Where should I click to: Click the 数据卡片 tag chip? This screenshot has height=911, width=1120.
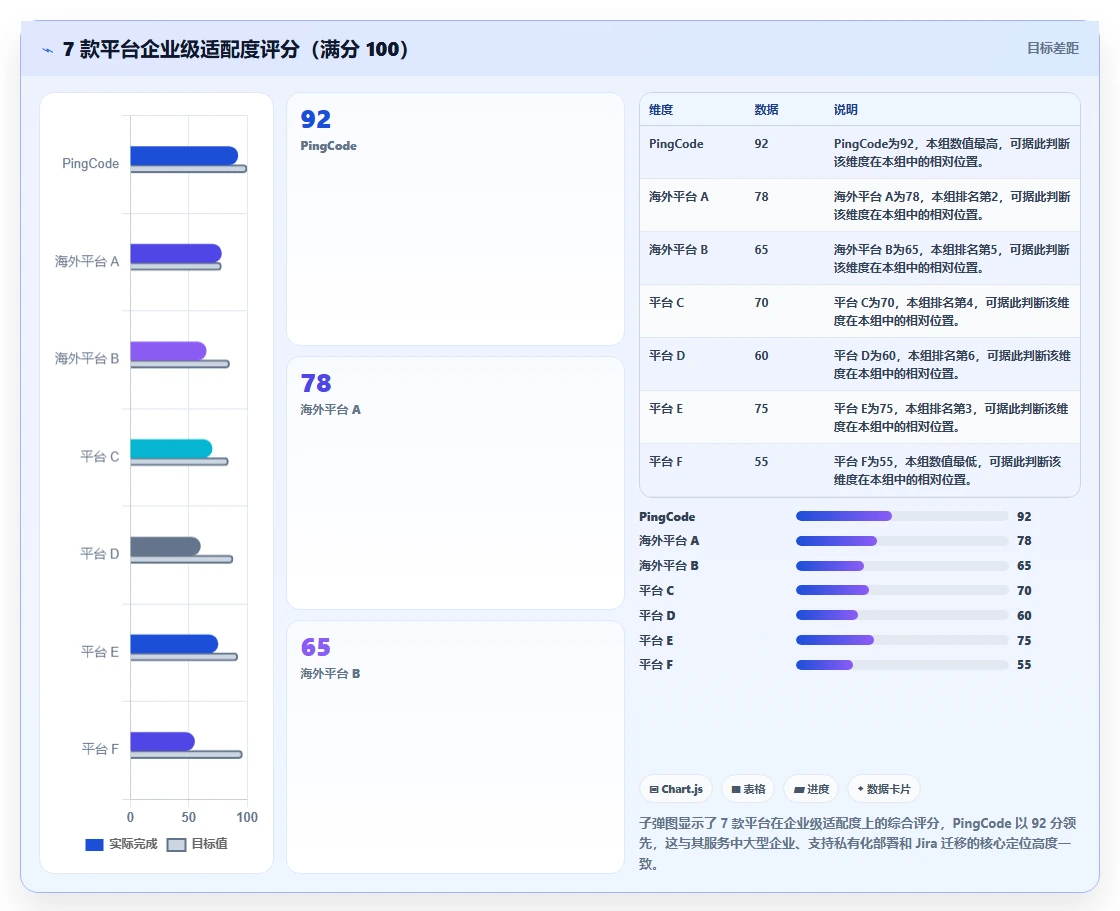point(884,789)
